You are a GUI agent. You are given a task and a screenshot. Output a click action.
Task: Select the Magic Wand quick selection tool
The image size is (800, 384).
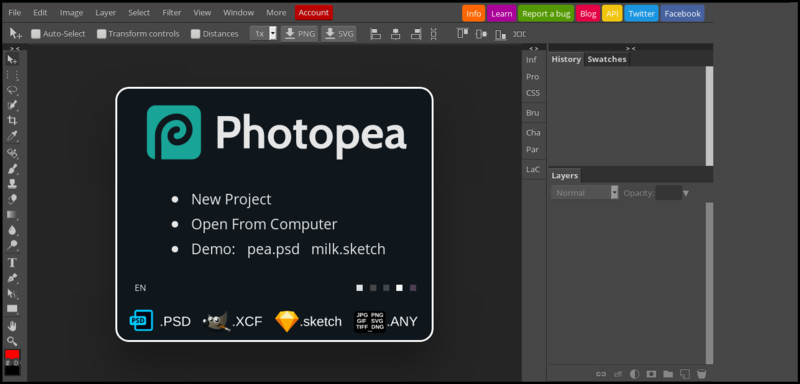(x=12, y=106)
